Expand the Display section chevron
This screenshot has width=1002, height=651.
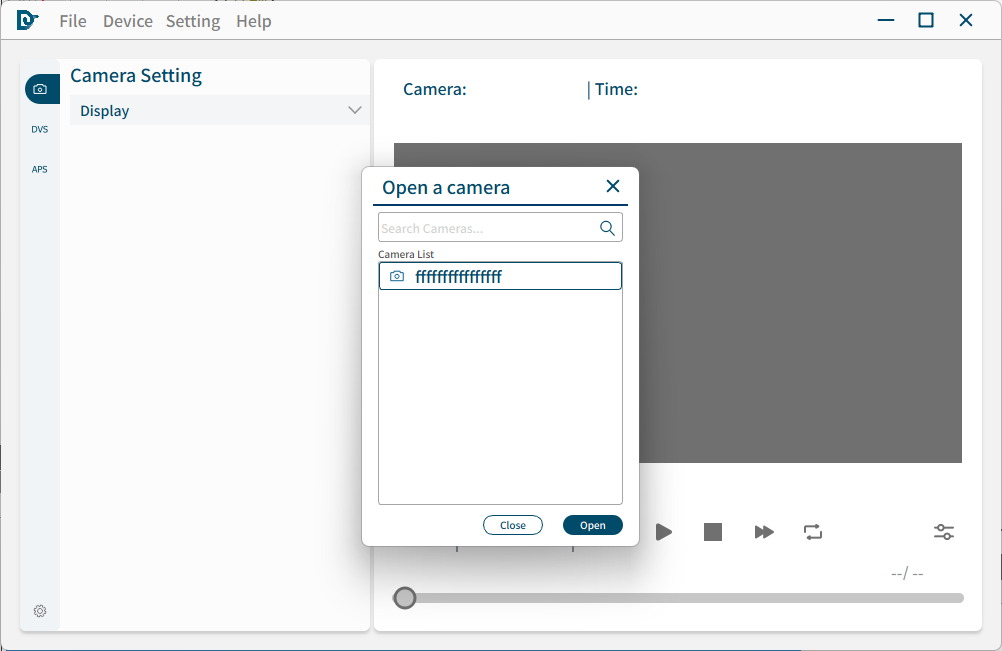click(354, 111)
